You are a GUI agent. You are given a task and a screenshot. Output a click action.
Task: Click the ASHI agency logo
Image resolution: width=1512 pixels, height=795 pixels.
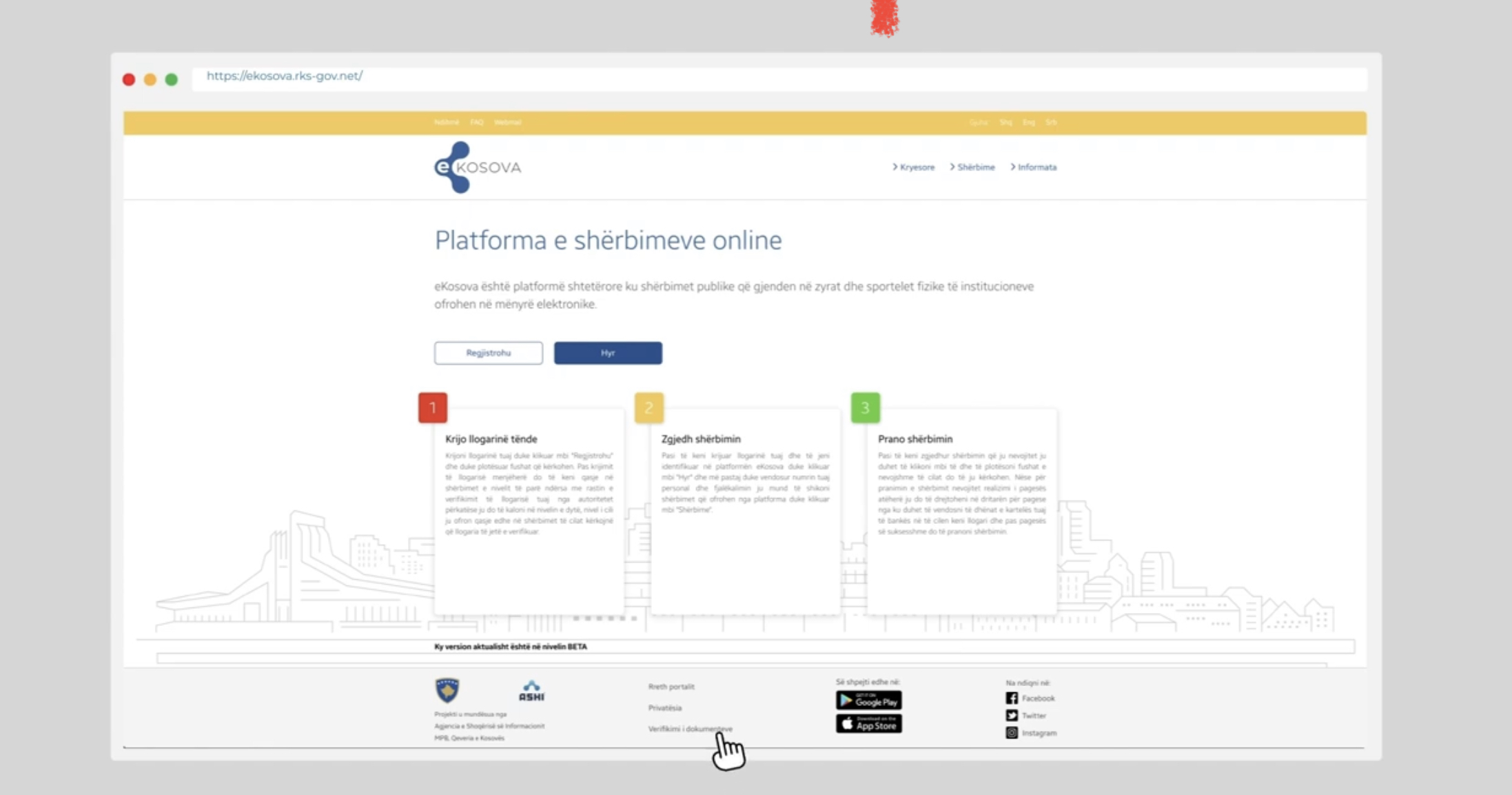click(531, 691)
